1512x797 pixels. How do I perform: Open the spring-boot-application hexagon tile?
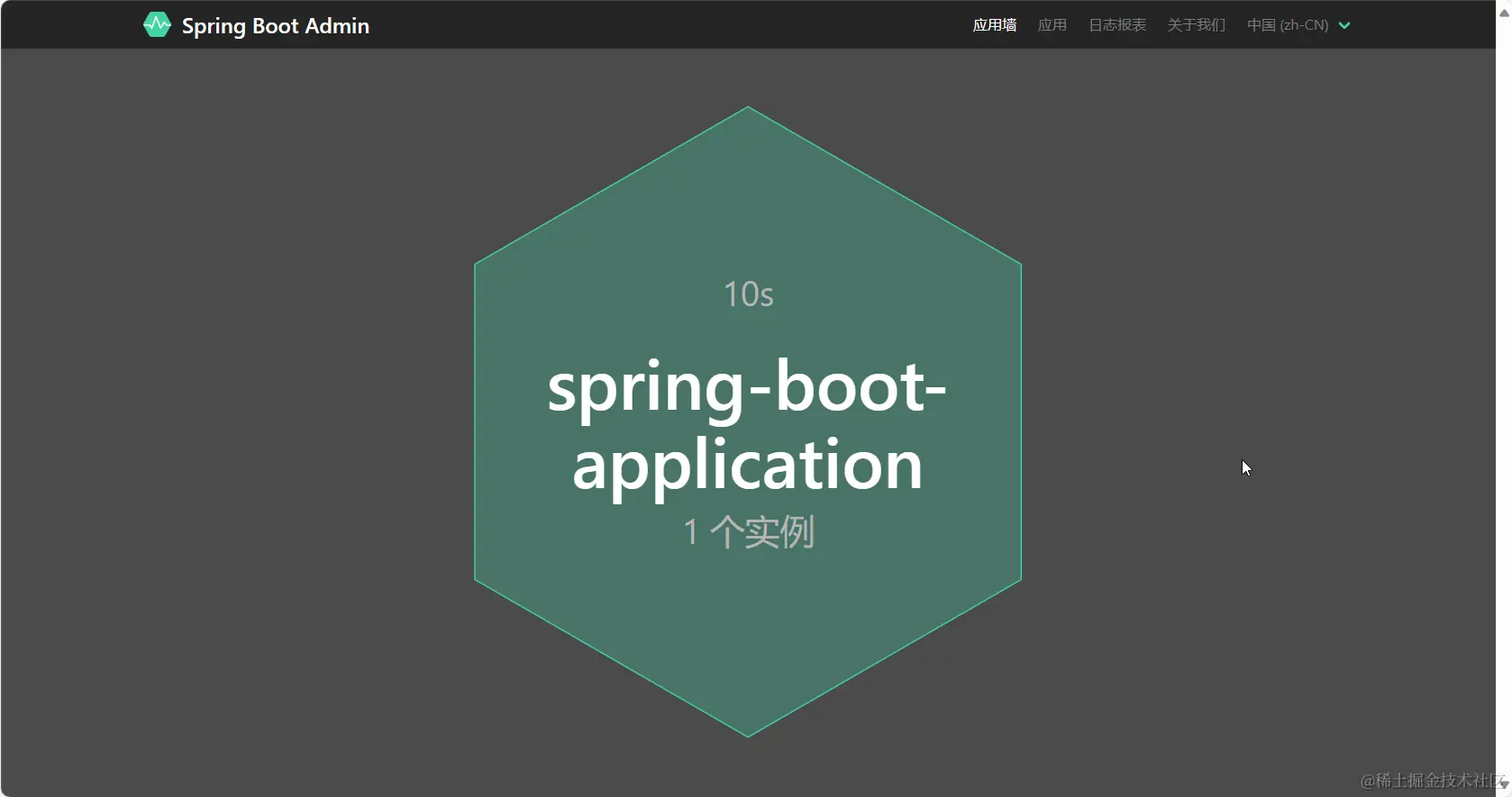click(x=748, y=421)
